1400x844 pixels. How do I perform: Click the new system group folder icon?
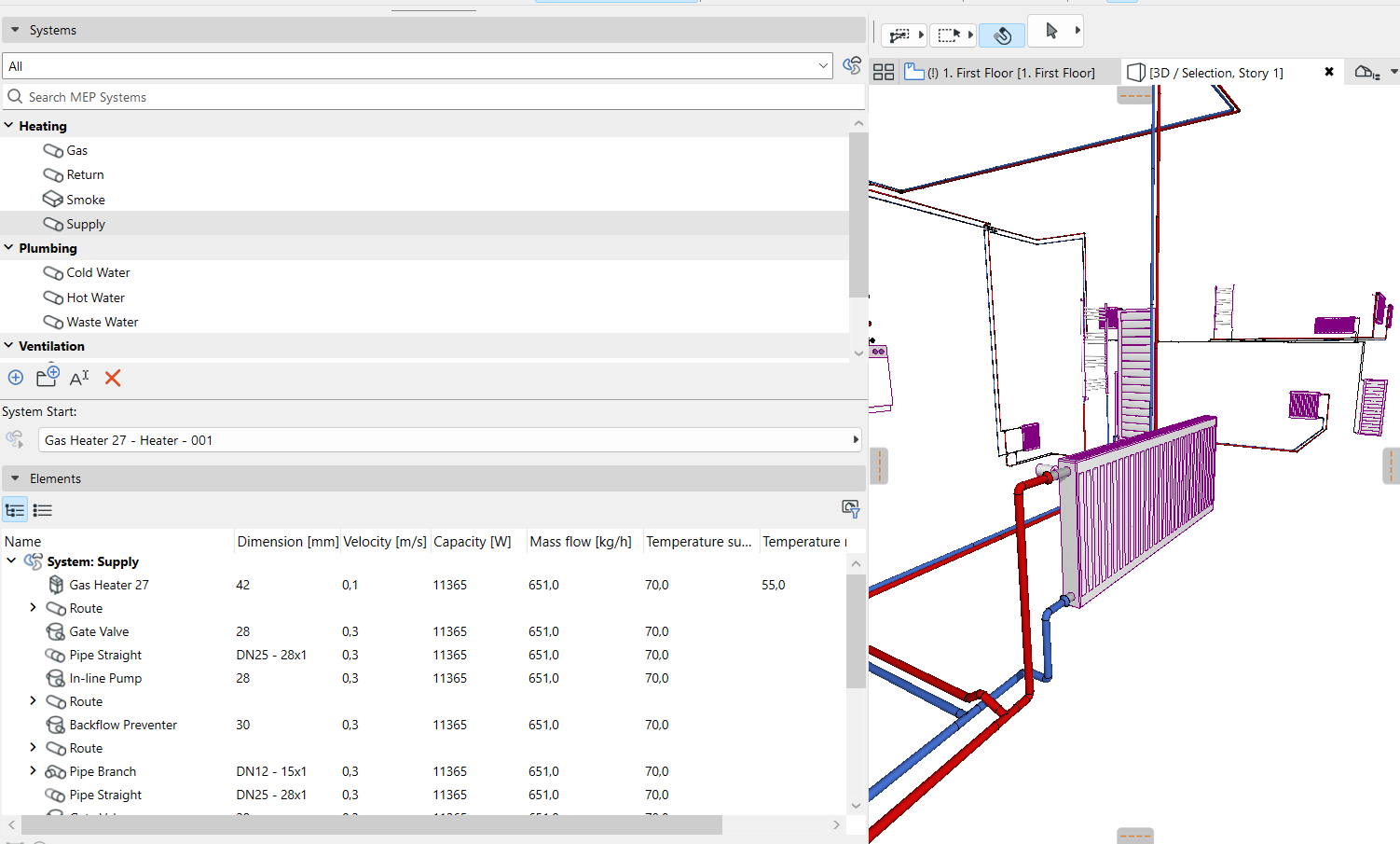pos(47,377)
